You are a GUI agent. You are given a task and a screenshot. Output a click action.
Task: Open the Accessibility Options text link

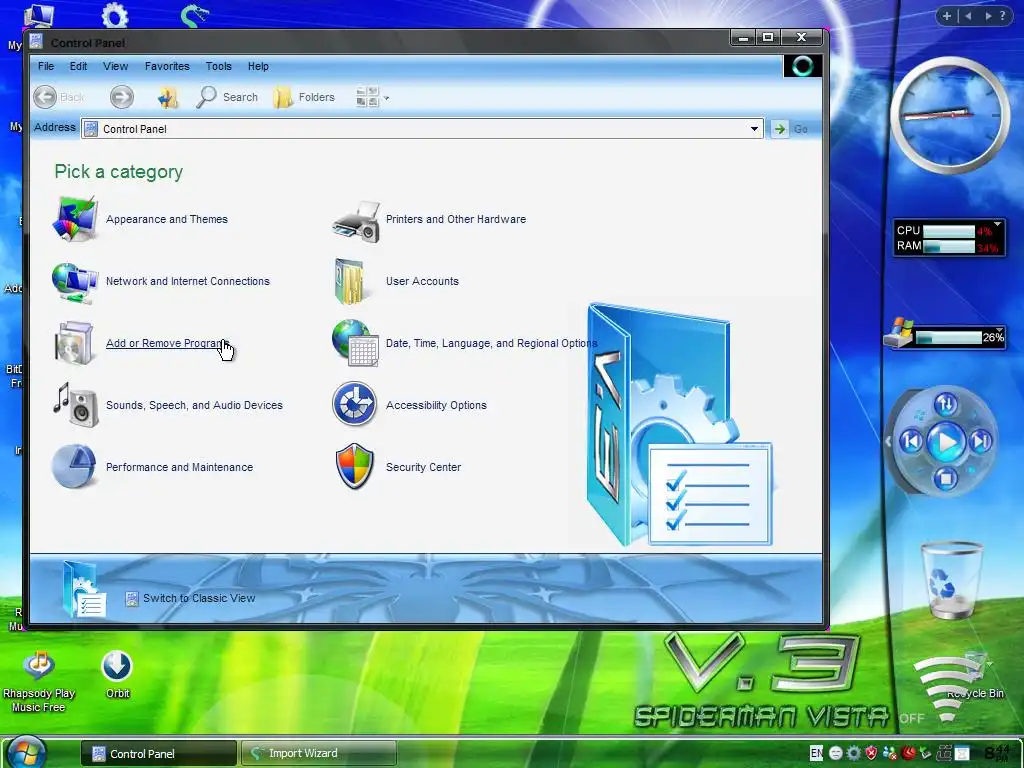(436, 405)
